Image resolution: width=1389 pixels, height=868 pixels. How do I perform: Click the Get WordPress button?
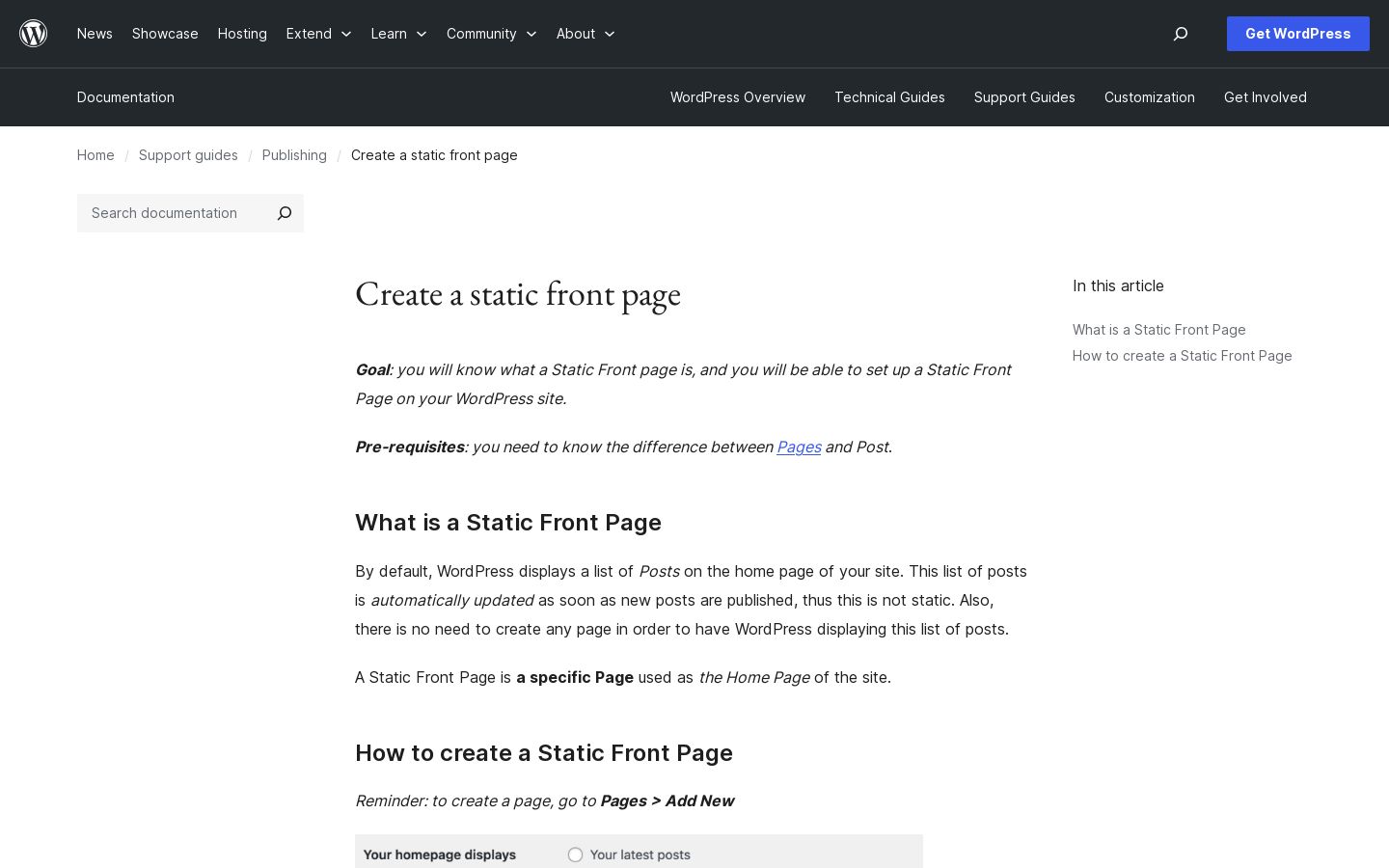point(1298,34)
